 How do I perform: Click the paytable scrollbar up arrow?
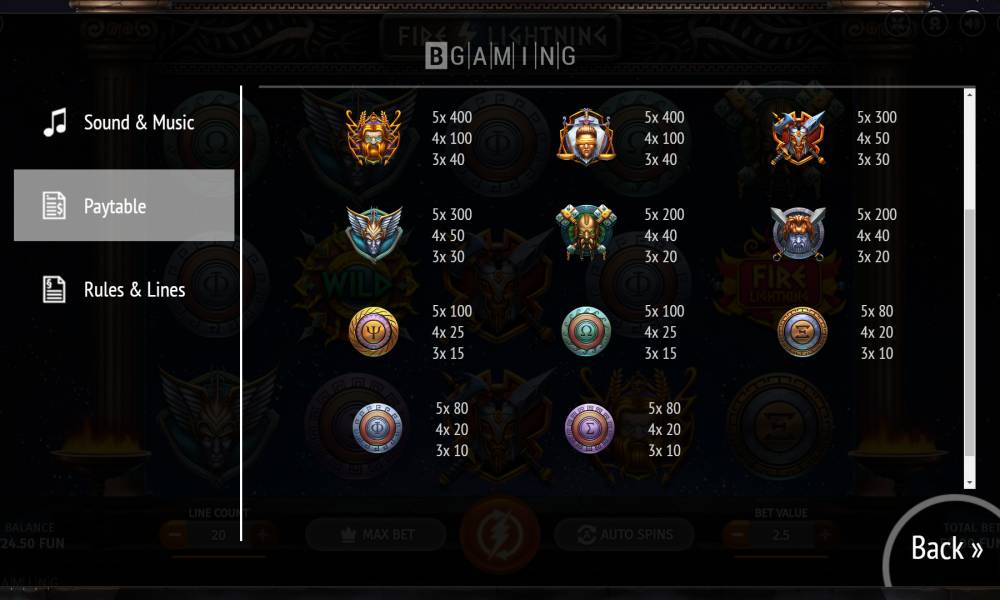[969, 94]
